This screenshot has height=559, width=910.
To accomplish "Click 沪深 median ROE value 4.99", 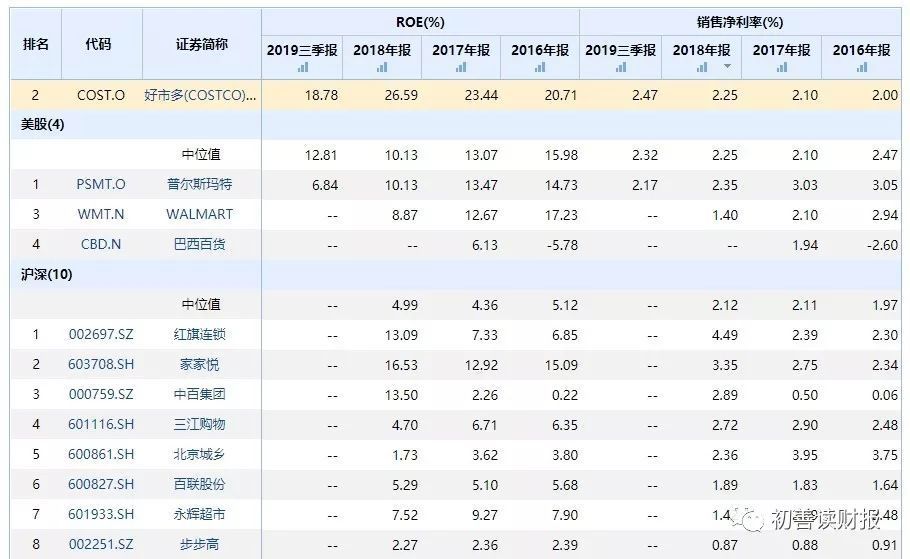I will (405, 305).
